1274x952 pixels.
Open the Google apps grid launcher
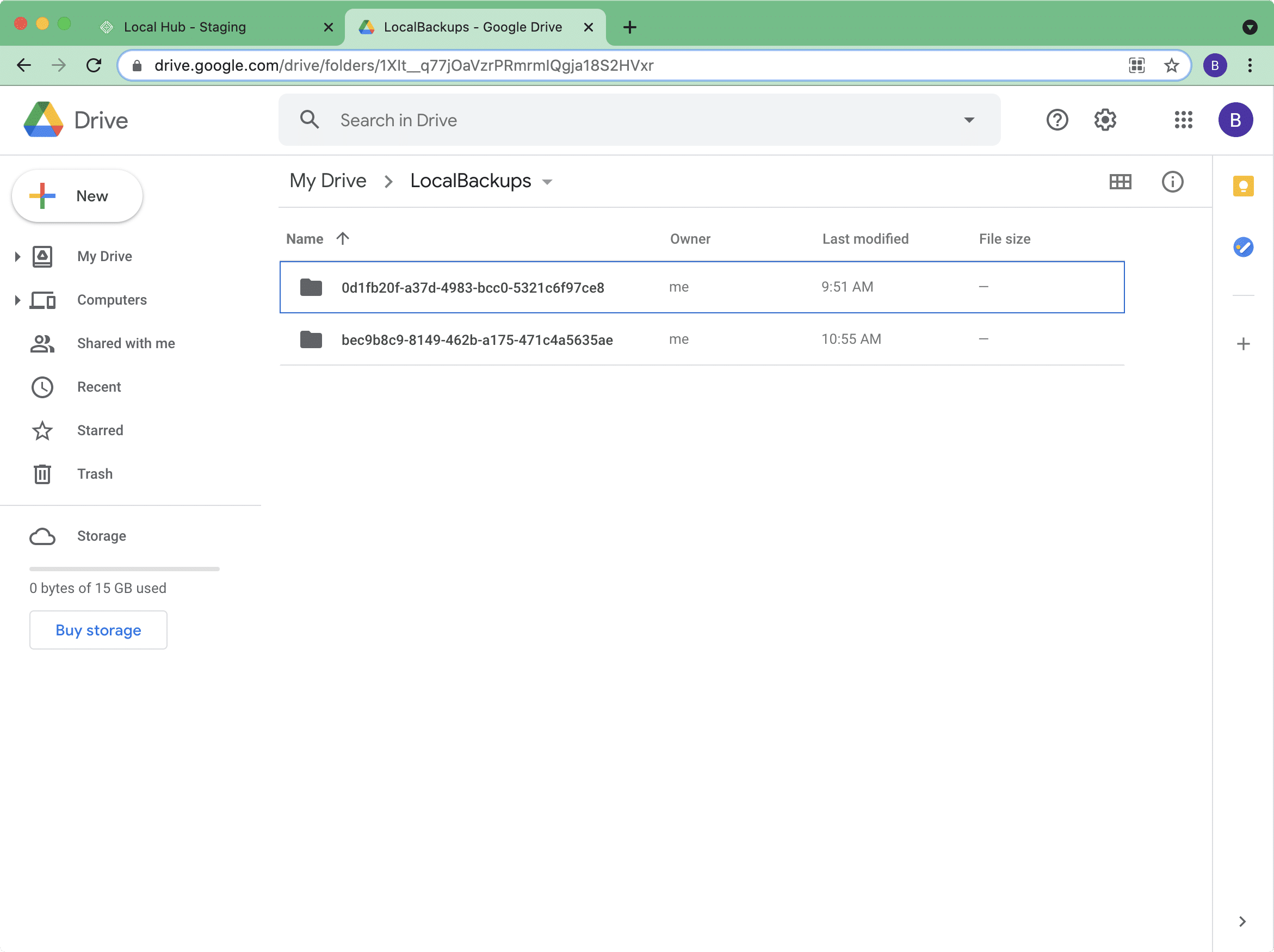[x=1183, y=120]
